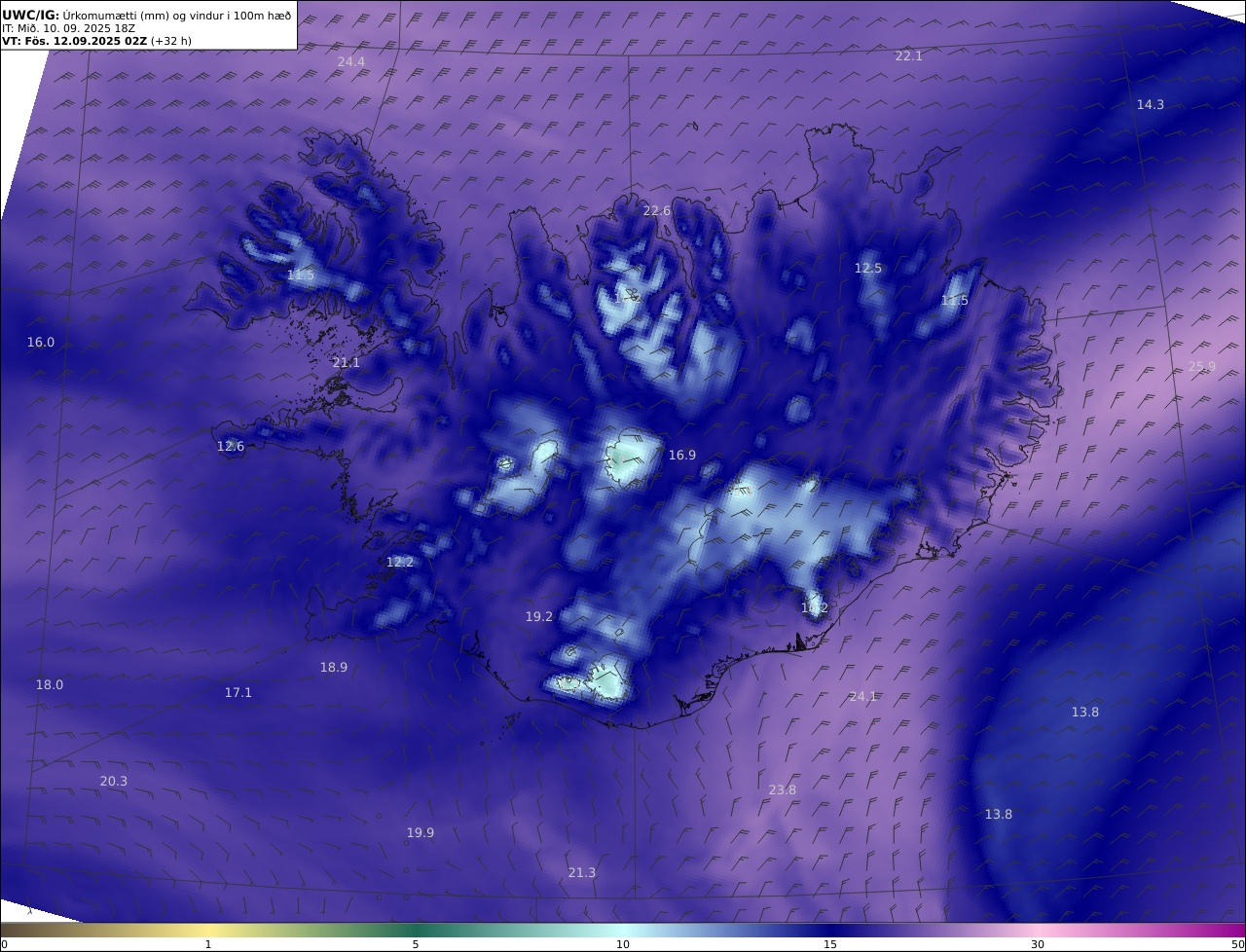
Task: Select the 30 tick on the color scale
Action: (x=1038, y=944)
